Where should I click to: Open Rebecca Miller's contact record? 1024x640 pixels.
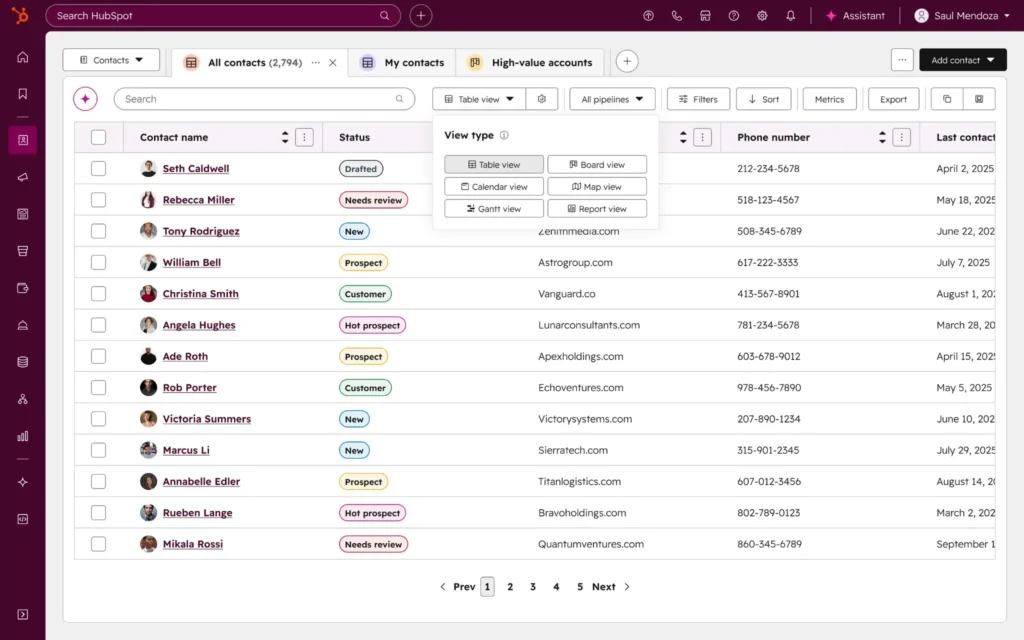point(198,200)
